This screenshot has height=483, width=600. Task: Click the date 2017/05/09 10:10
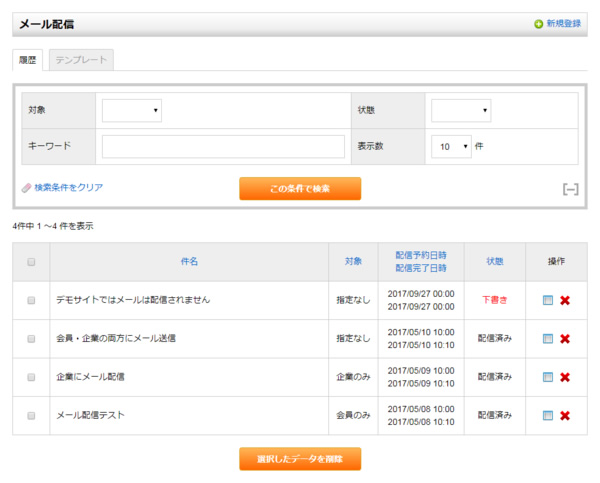point(421,383)
